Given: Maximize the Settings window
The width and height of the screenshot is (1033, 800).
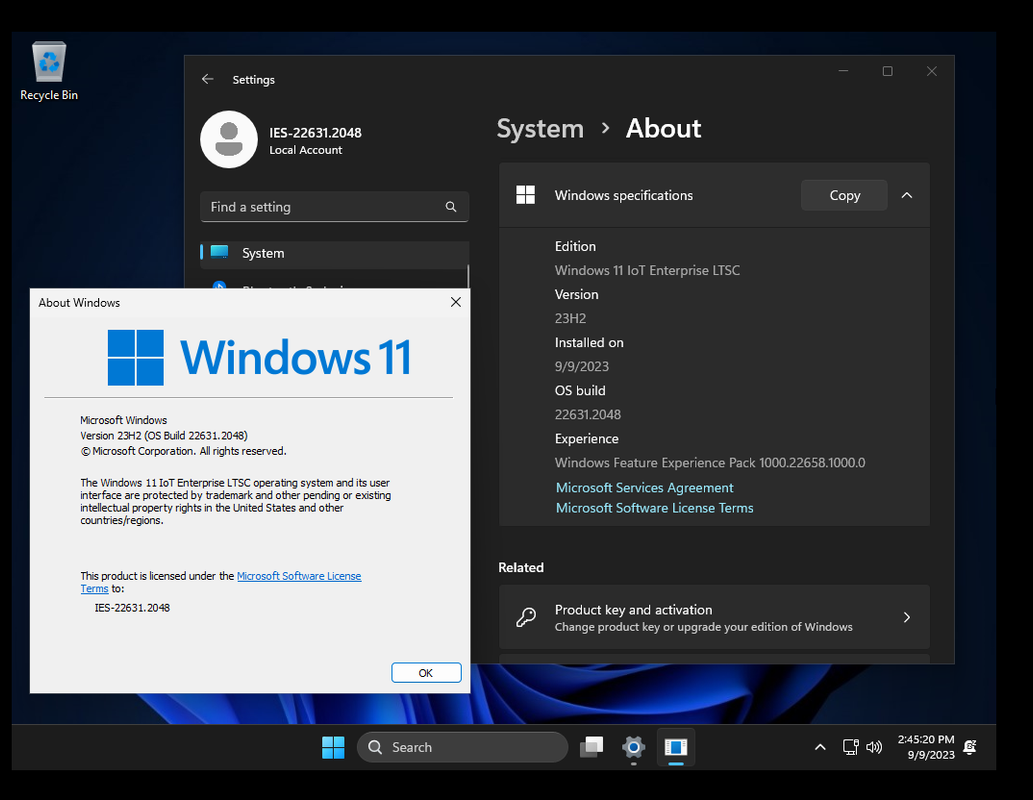Looking at the screenshot, I should pyautogui.click(x=887, y=71).
